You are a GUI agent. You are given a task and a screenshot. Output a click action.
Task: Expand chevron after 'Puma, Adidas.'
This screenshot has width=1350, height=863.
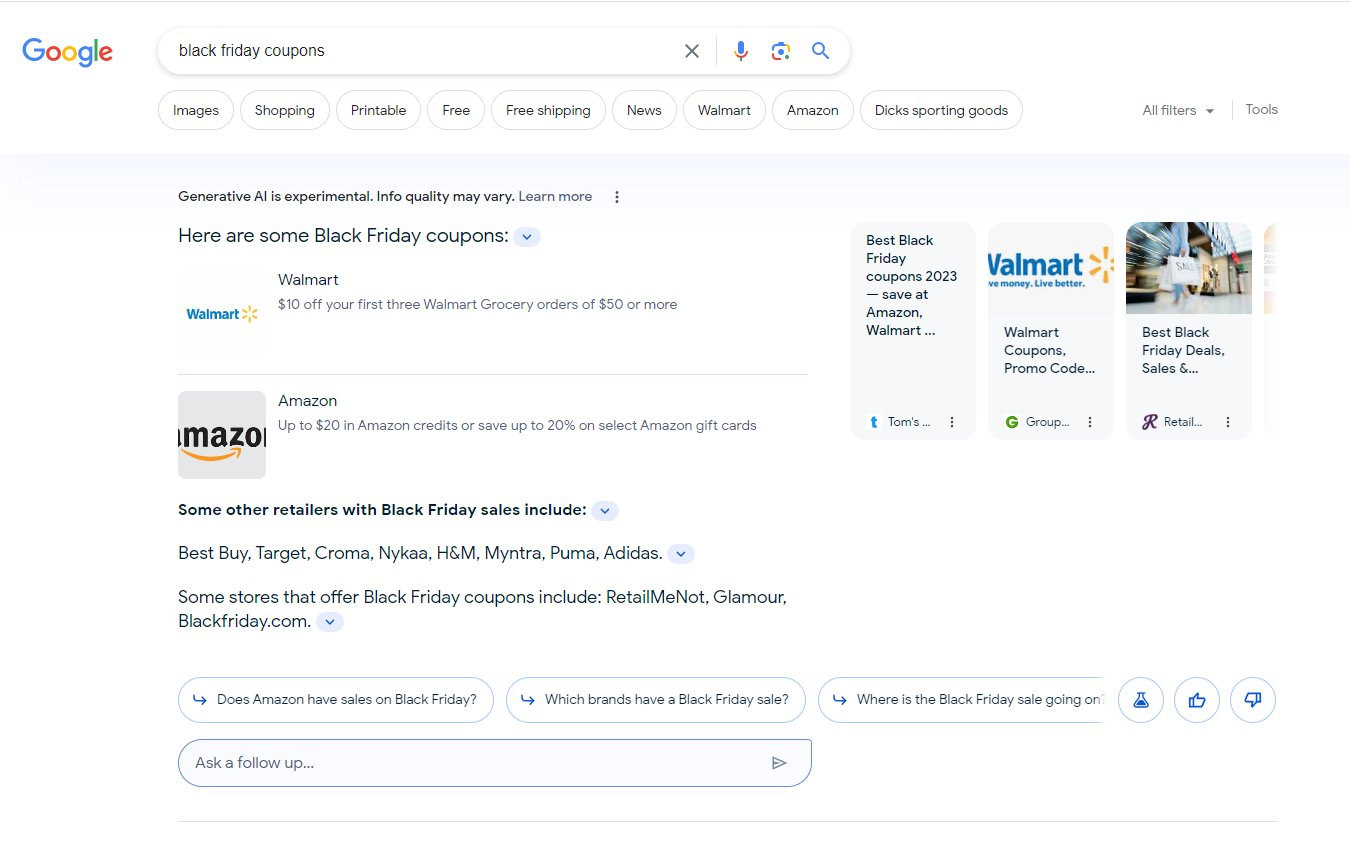tap(681, 554)
